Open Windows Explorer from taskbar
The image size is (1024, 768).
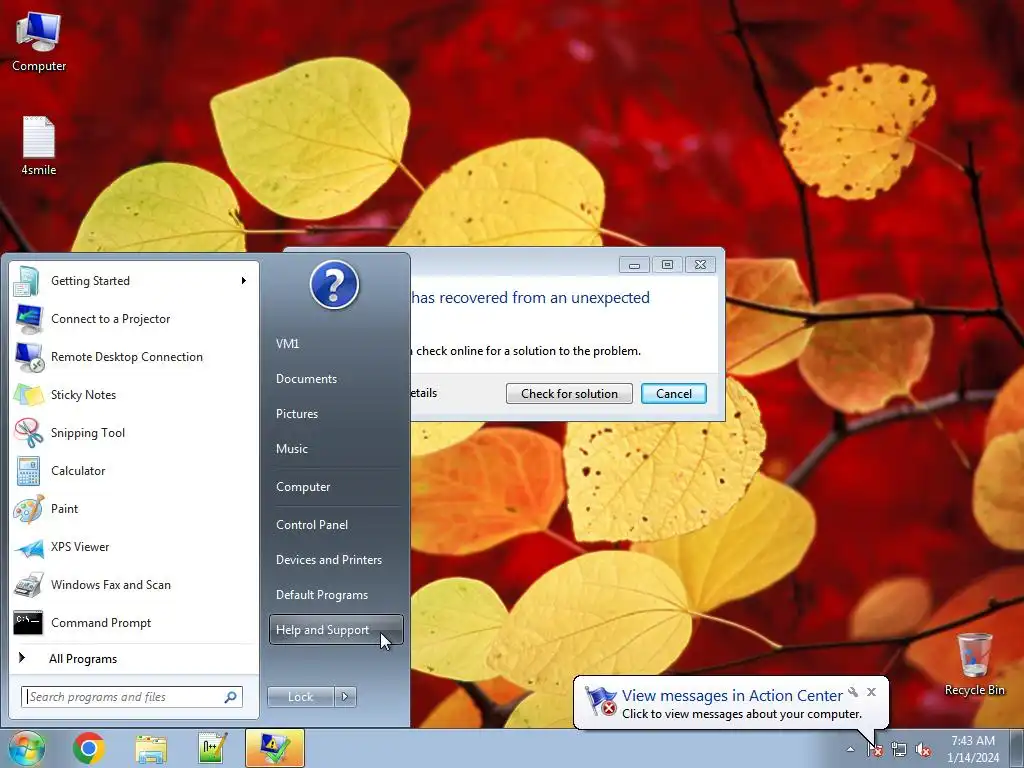point(151,749)
